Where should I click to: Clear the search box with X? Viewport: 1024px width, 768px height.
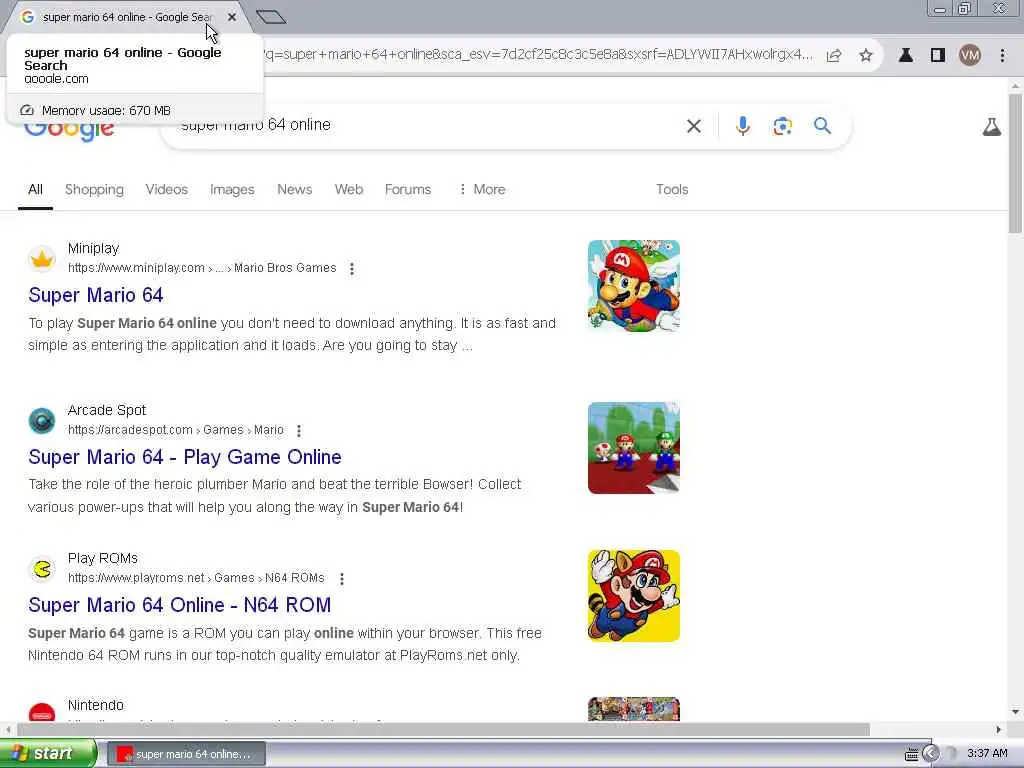coord(694,126)
